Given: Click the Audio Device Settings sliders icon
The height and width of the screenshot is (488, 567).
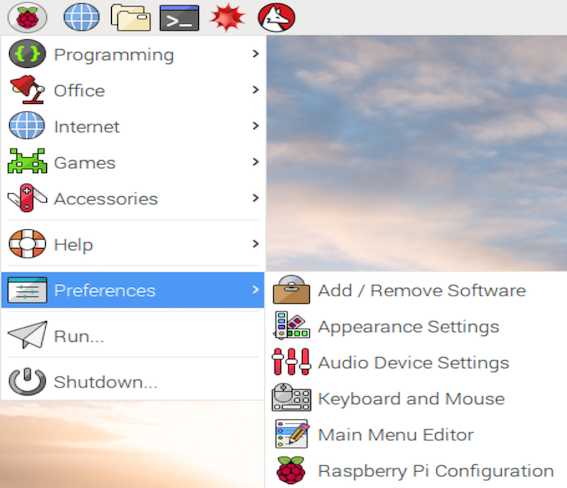Looking at the screenshot, I should [291, 361].
